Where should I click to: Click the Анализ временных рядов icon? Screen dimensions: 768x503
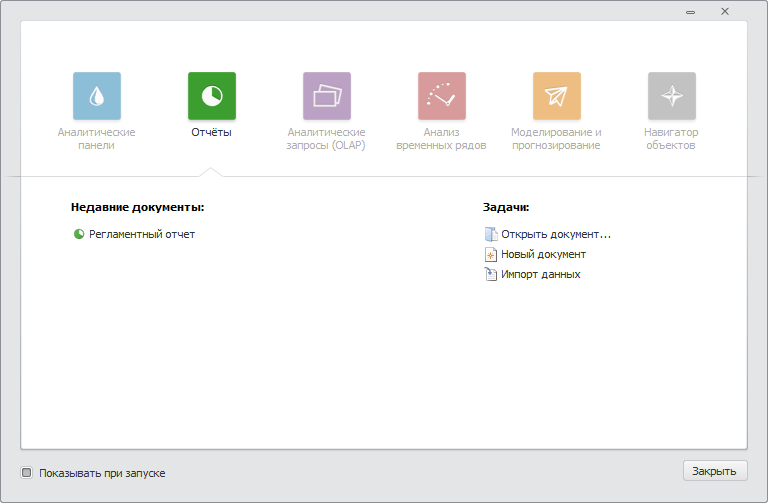pos(442,96)
